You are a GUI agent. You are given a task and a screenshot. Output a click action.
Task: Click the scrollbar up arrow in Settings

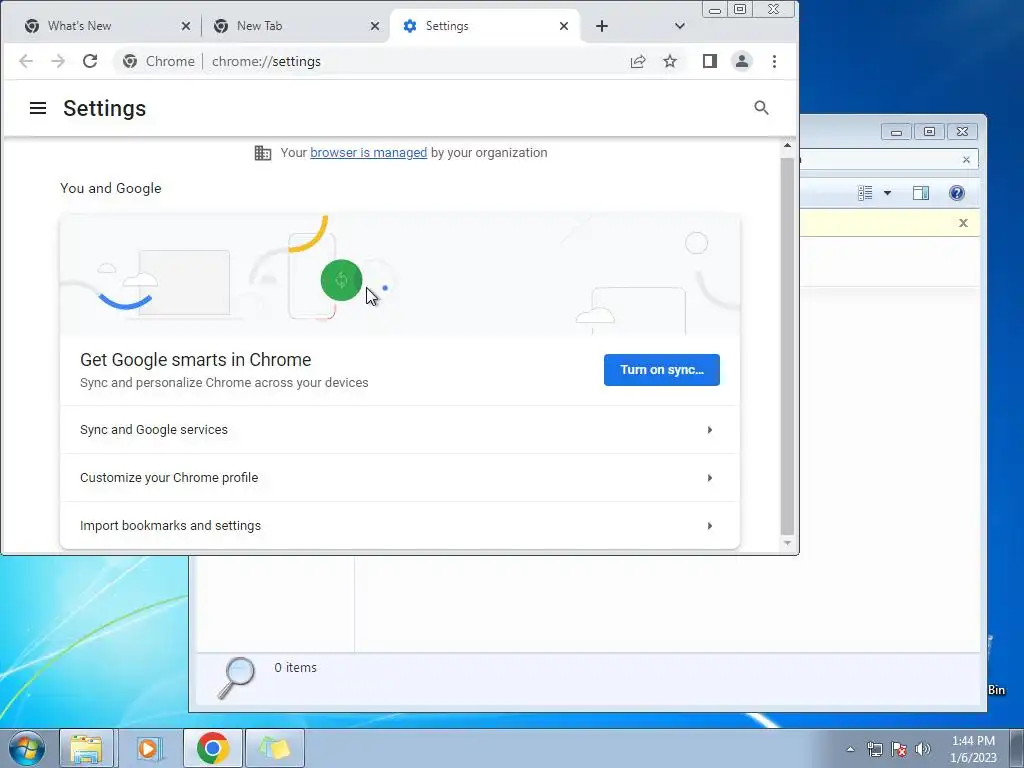point(788,146)
